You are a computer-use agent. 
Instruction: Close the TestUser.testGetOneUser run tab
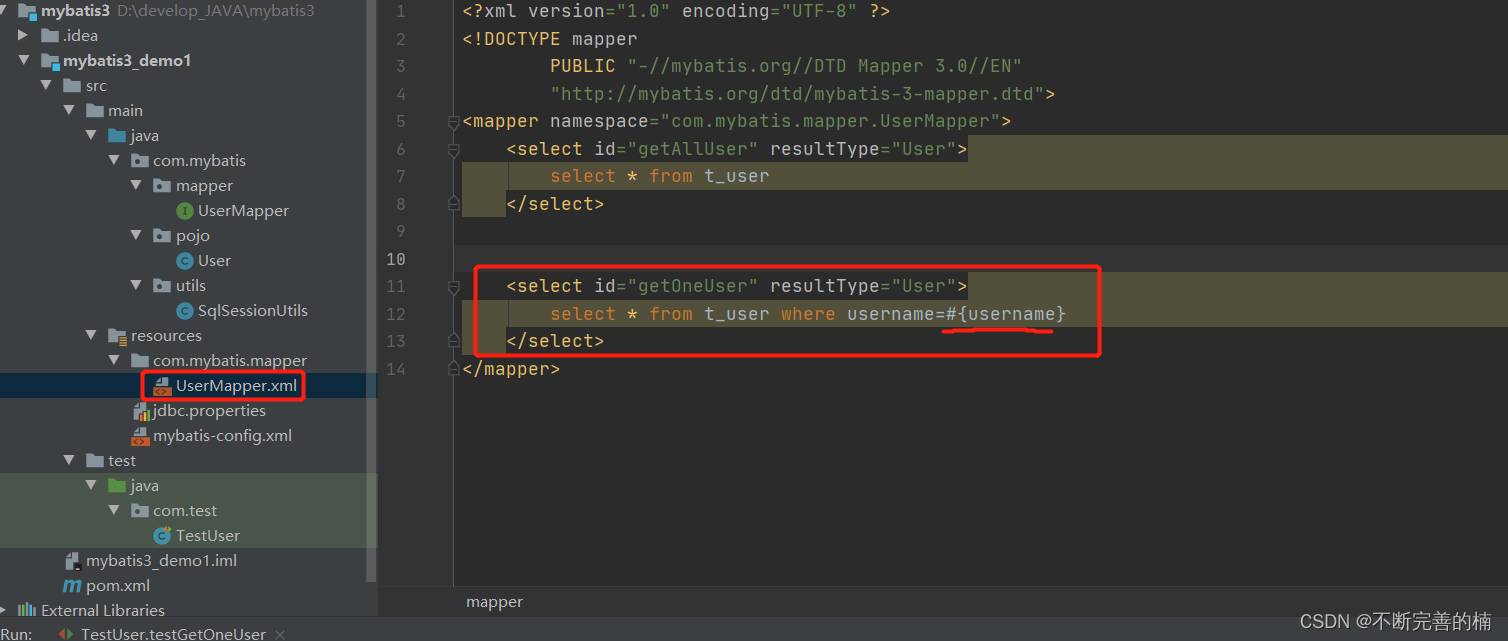coord(280,634)
